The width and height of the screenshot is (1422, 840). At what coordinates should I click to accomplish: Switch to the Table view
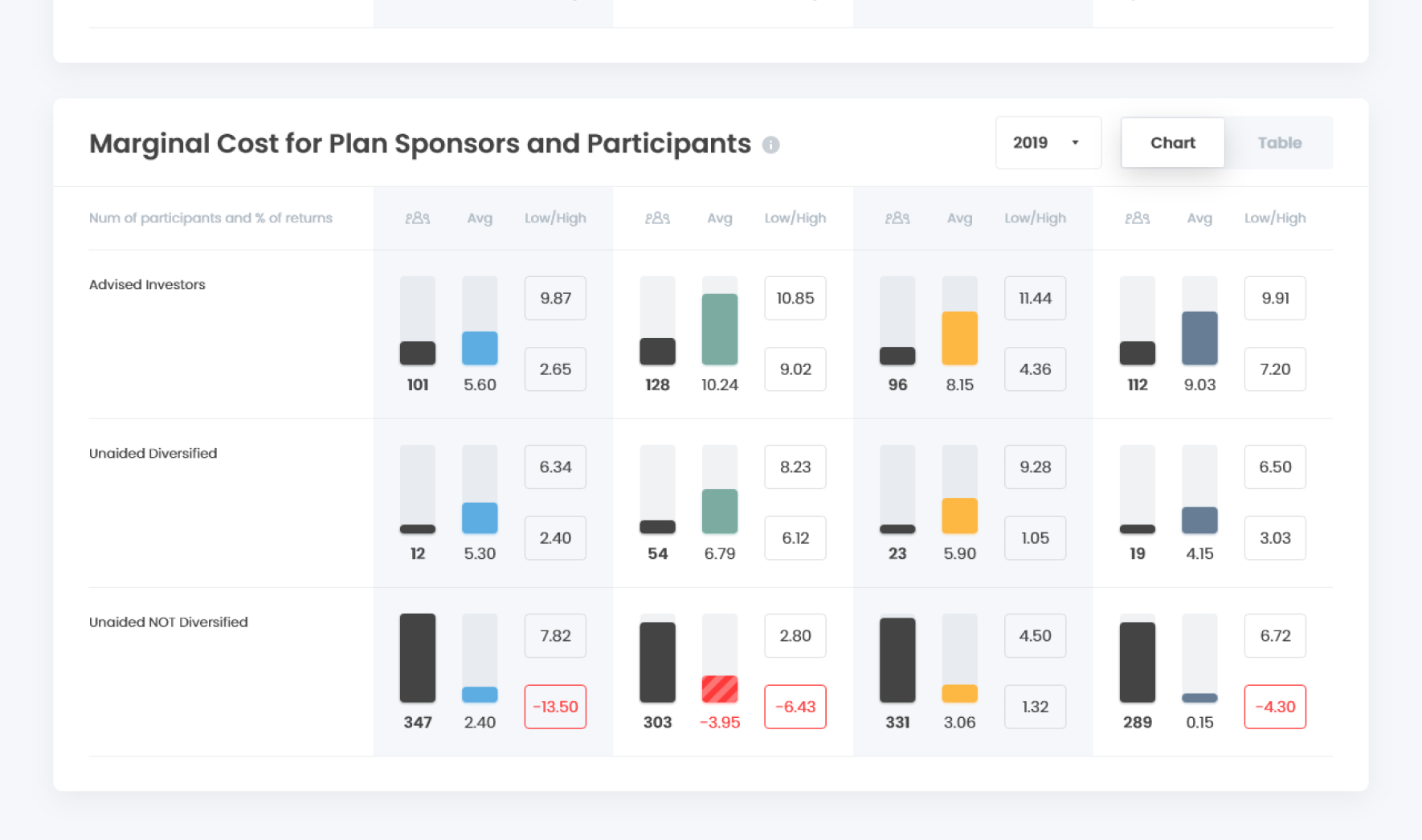1279,143
